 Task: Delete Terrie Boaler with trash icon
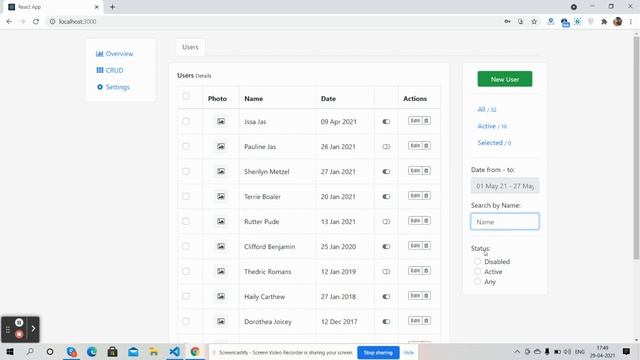click(426, 196)
